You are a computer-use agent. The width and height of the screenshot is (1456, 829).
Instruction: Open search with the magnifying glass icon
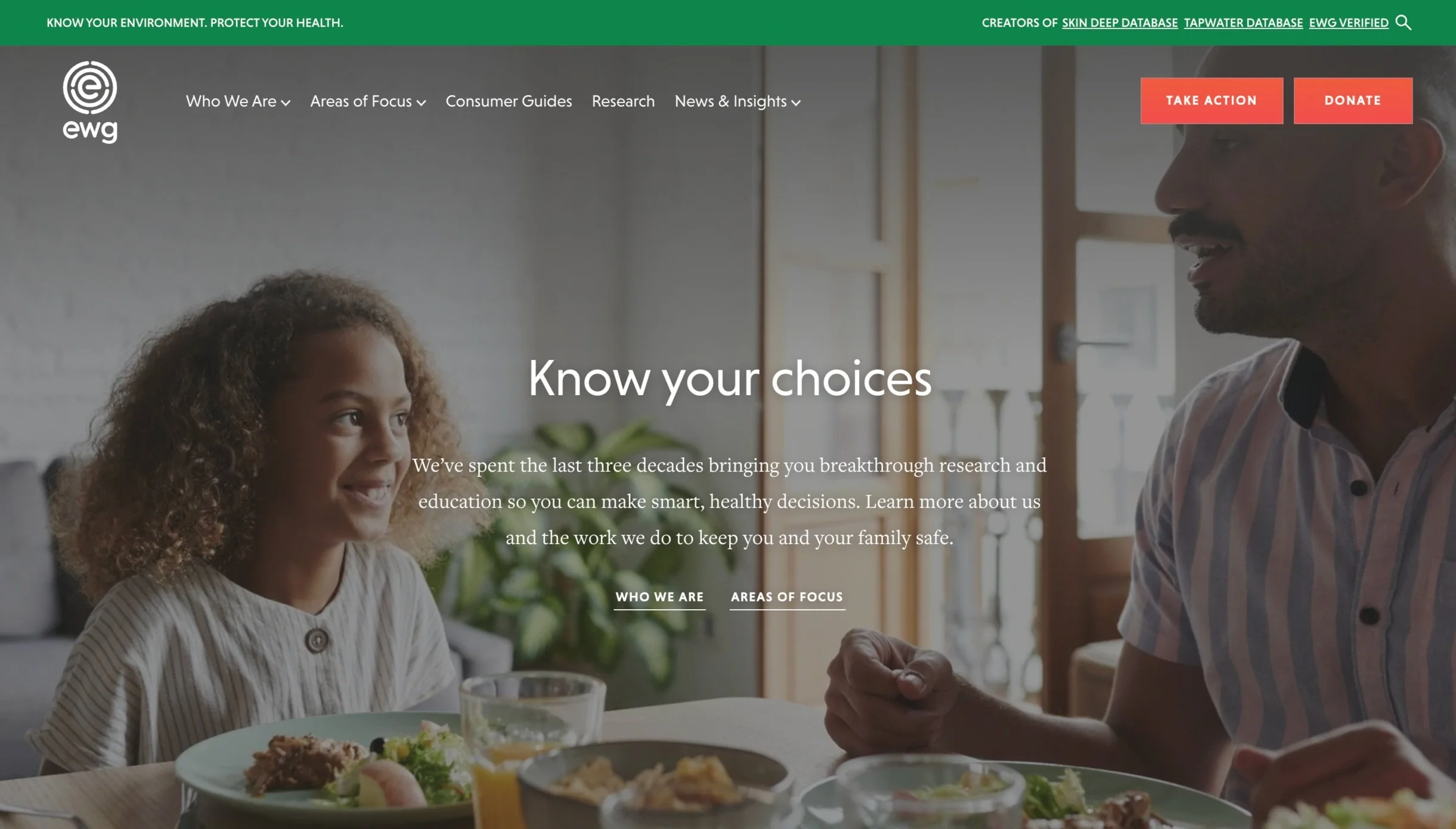point(1404,23)
